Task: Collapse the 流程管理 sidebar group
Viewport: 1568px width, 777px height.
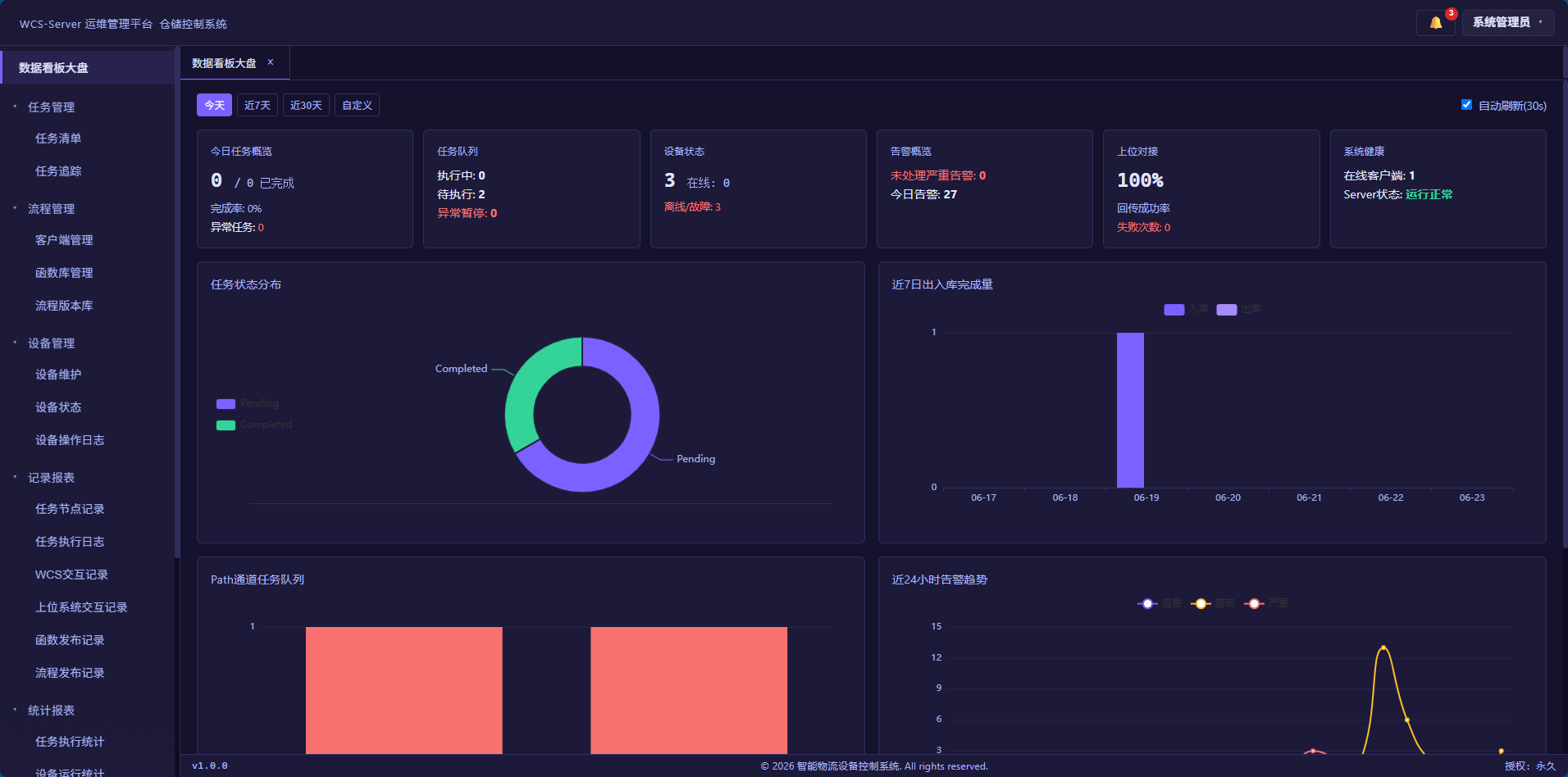Action: click(x=51, y=208)
